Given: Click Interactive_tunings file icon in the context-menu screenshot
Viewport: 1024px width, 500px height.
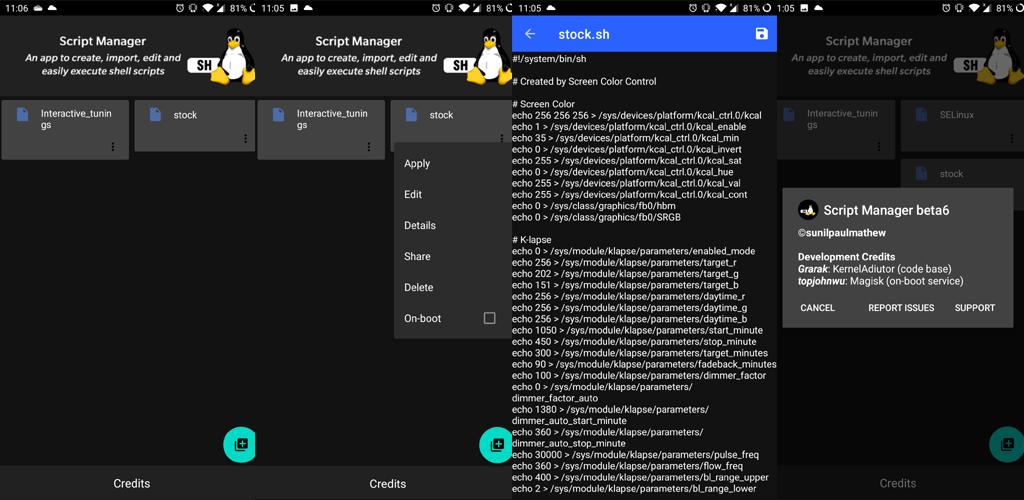Looking at the screenshot, I should 279,114.
